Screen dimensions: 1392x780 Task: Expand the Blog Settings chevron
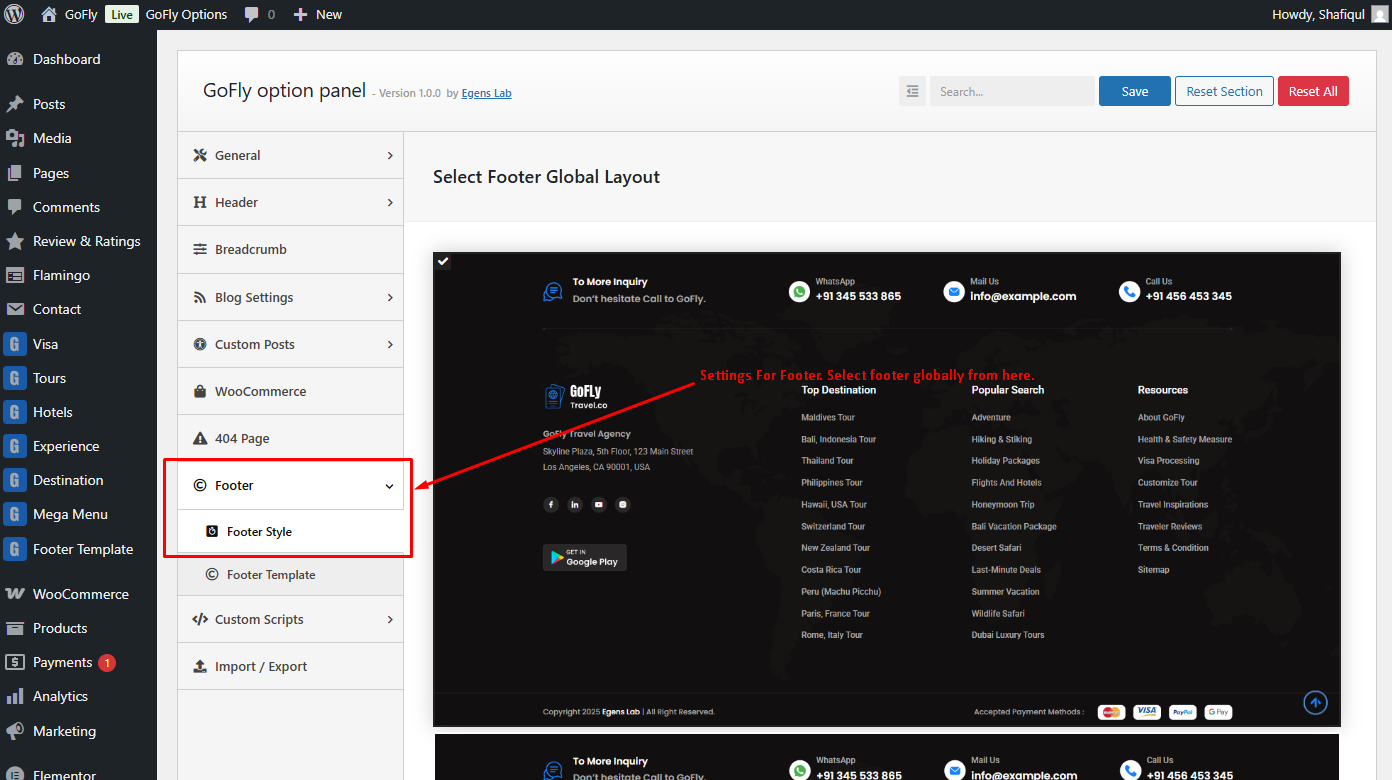[390, 297]
